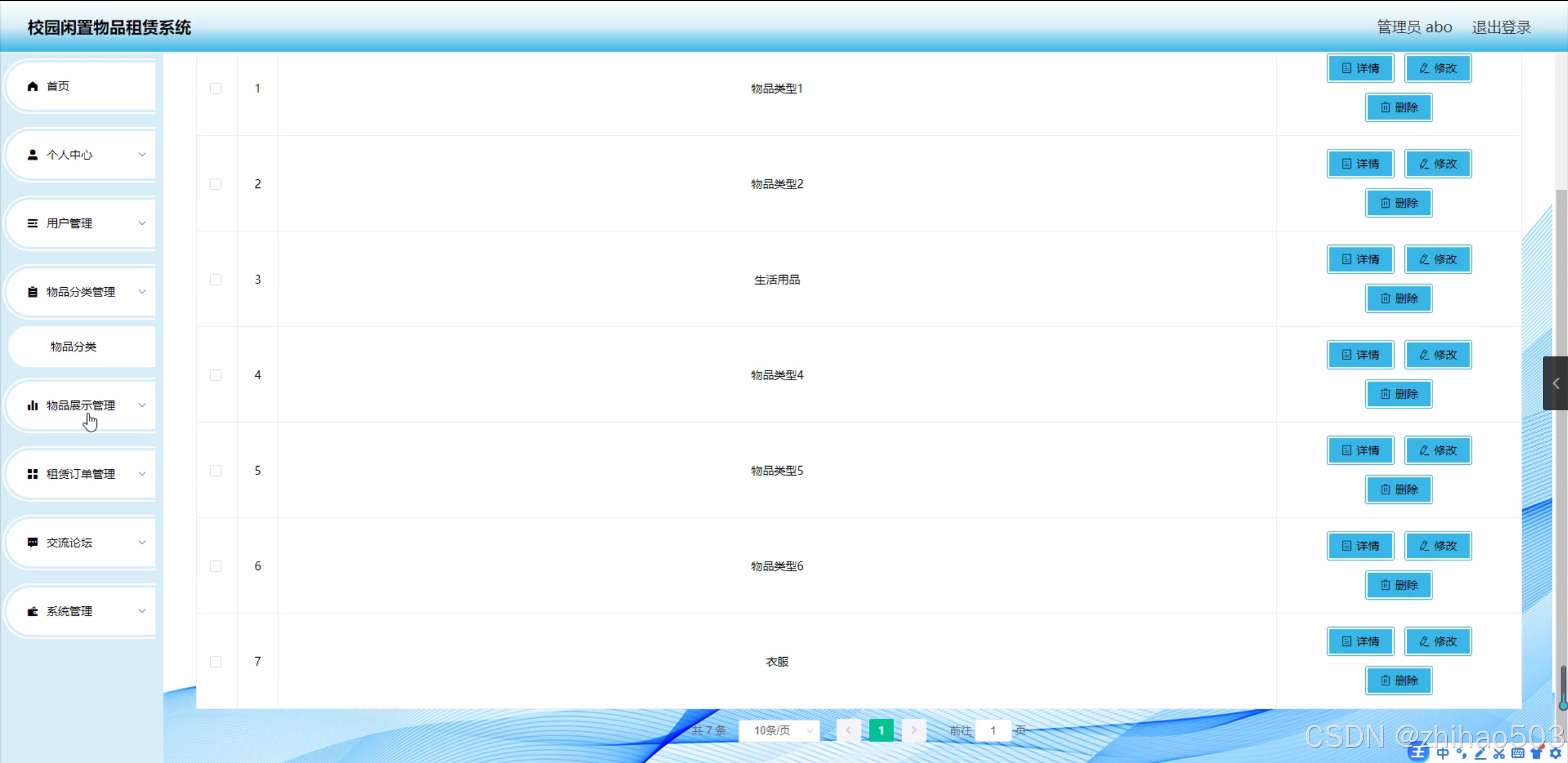Click the person icon for 个人中心

[x=32, y=155]
